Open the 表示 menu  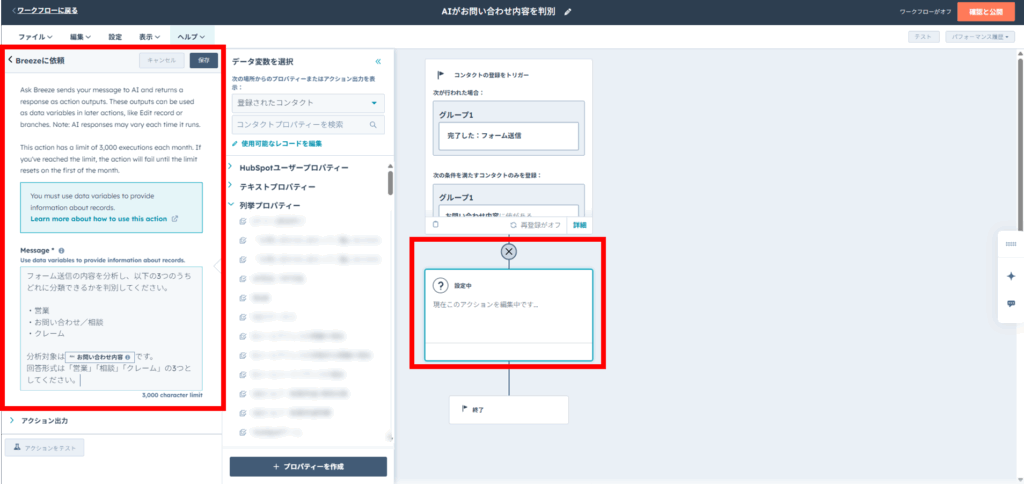click(x=150, y=37)
